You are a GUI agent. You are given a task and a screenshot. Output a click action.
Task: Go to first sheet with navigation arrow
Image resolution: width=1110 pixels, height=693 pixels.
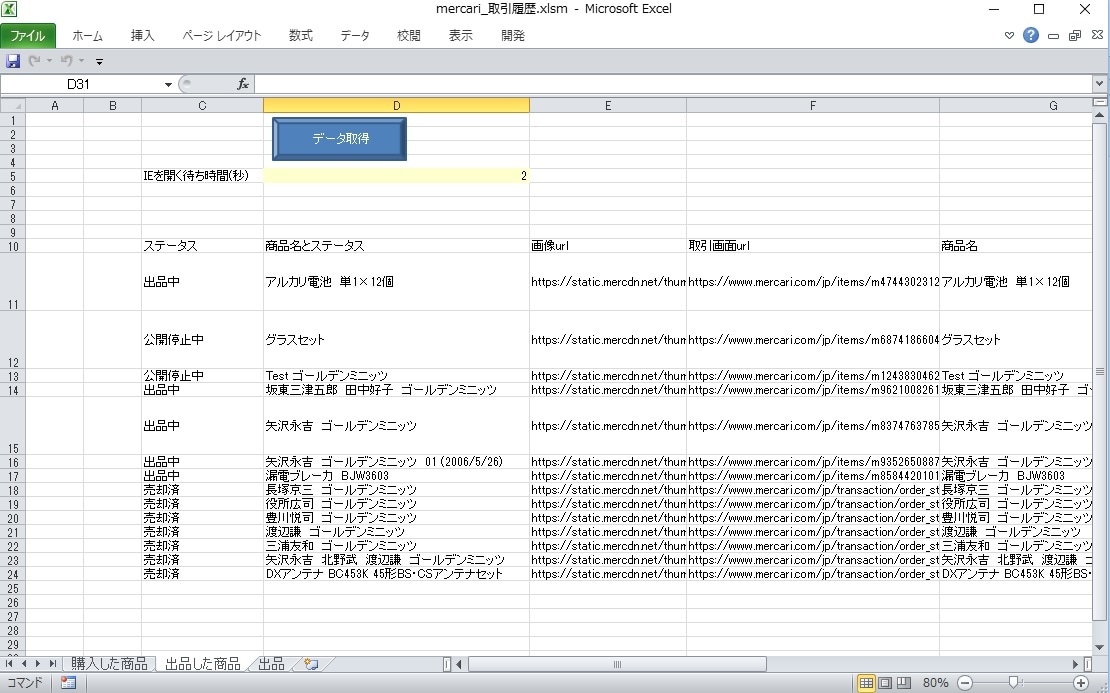click(x=8, y=663)
